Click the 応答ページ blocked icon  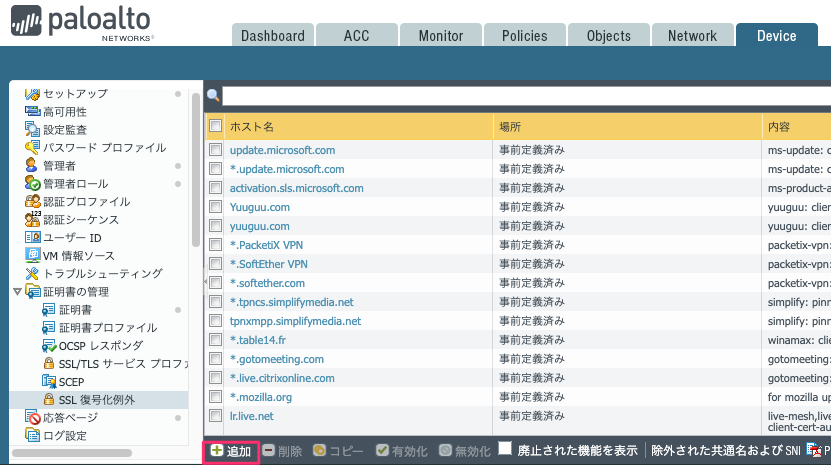[x=32, y=417]
